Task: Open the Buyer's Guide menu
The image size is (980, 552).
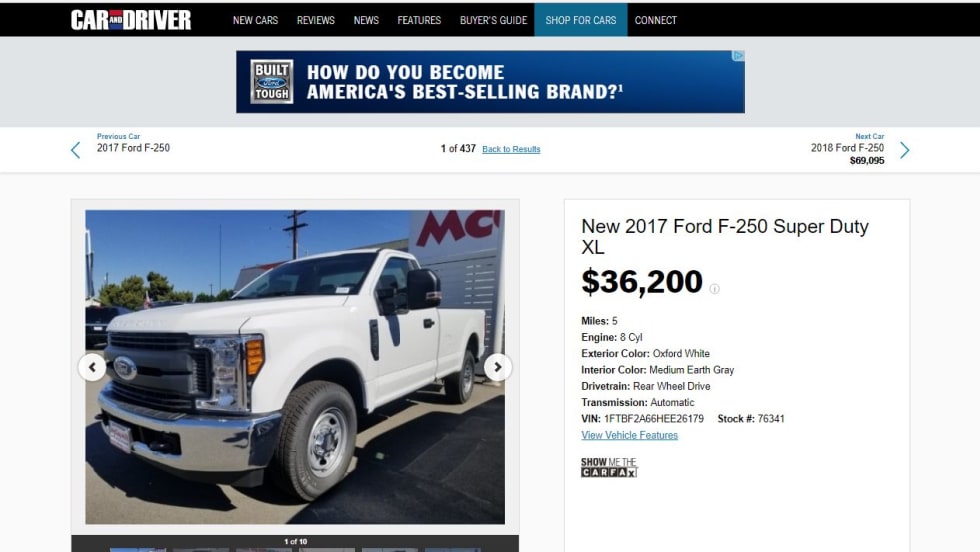Action: tap(493, 20)
